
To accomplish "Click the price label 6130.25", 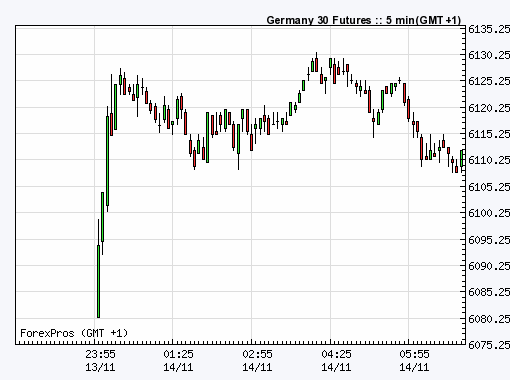I will (489, 55).
